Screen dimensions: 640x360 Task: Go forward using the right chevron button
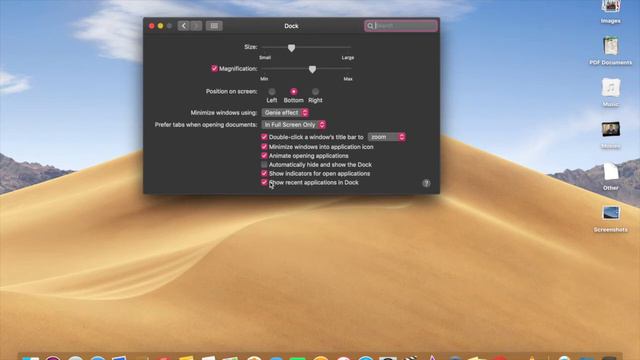click(x=196, y=26)
